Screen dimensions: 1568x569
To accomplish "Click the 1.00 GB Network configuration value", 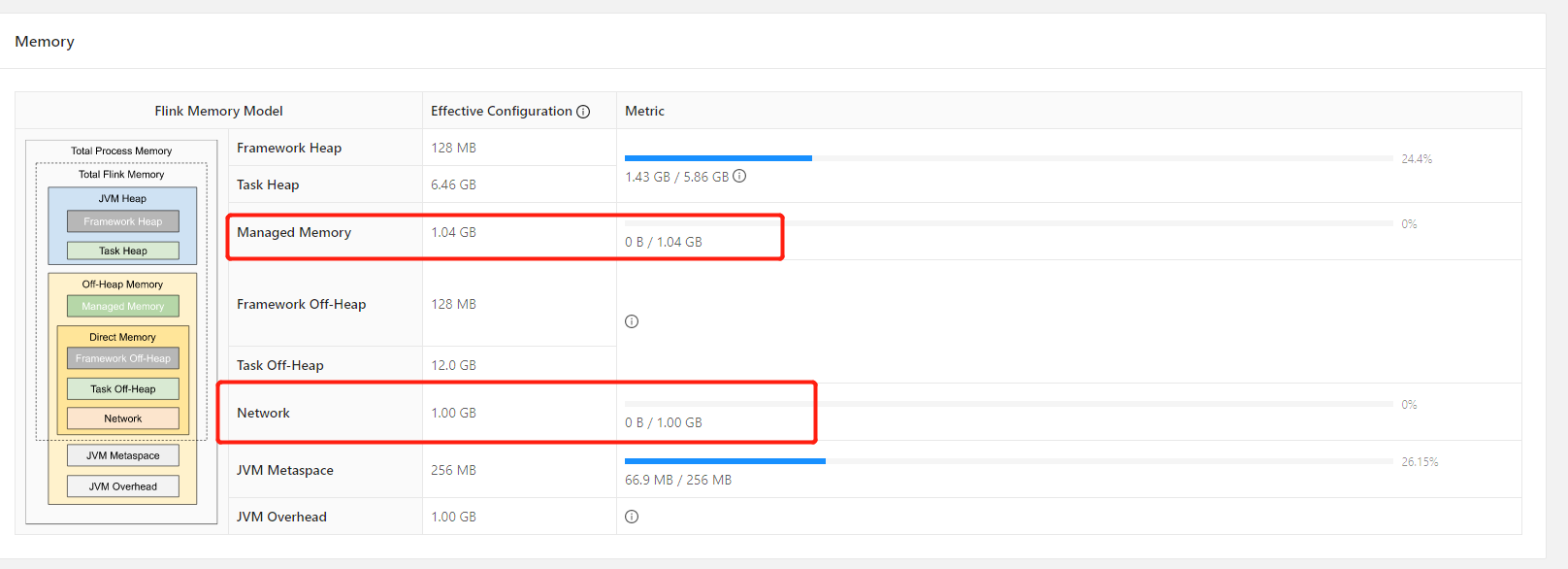I will 453,413.
